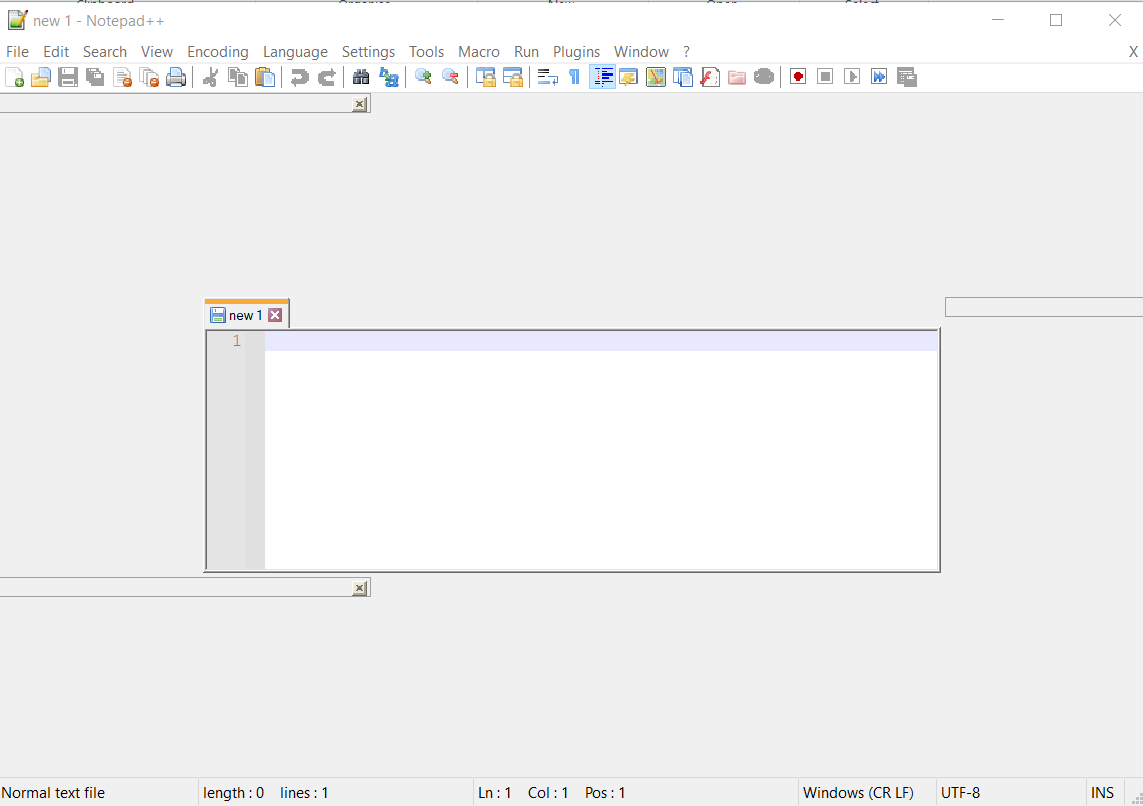This screenshot has height=806, width=1143.
Task: Close the new 1 tab
Action: pos(276,314)
